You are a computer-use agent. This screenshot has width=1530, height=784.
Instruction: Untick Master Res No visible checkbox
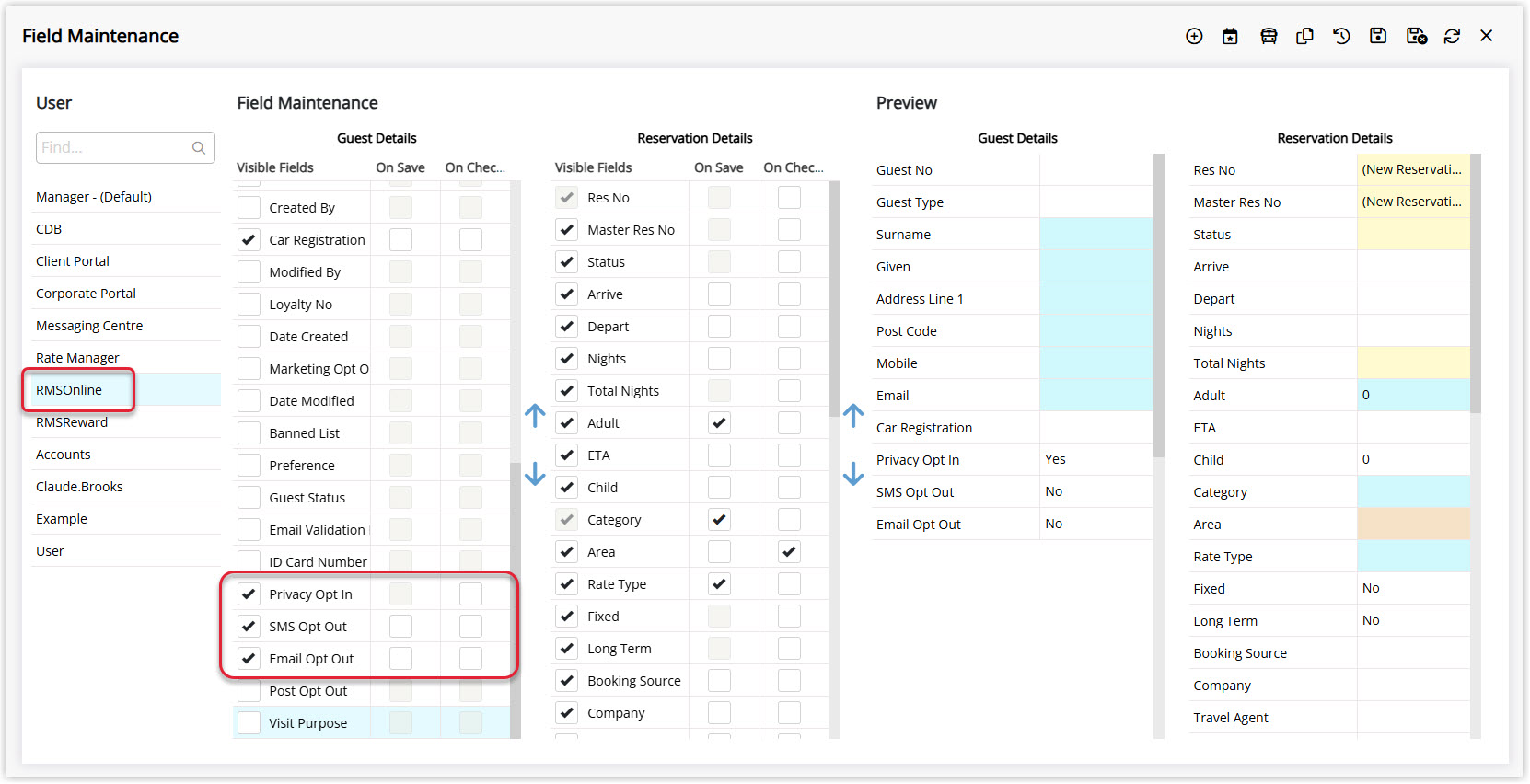567,230
